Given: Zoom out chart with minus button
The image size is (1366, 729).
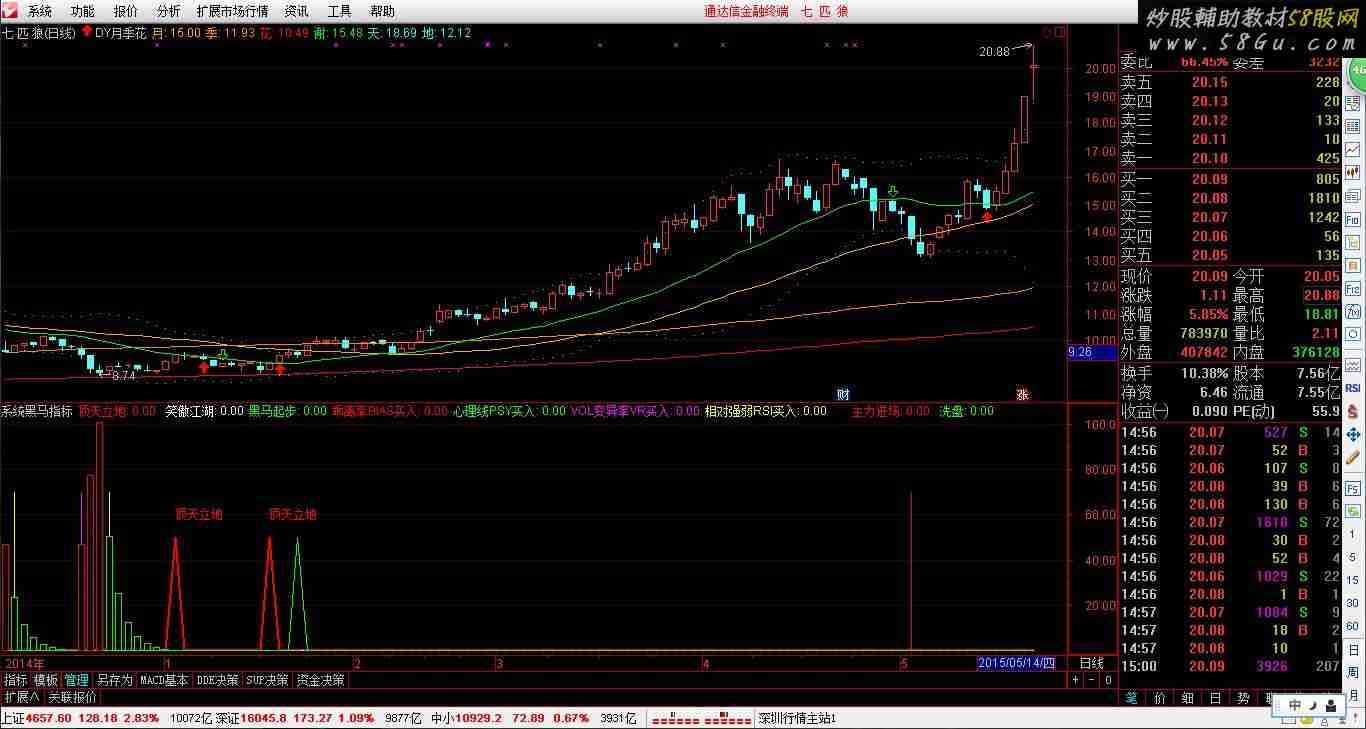Looking at the screenshot, I should [x=1092, y=680].
